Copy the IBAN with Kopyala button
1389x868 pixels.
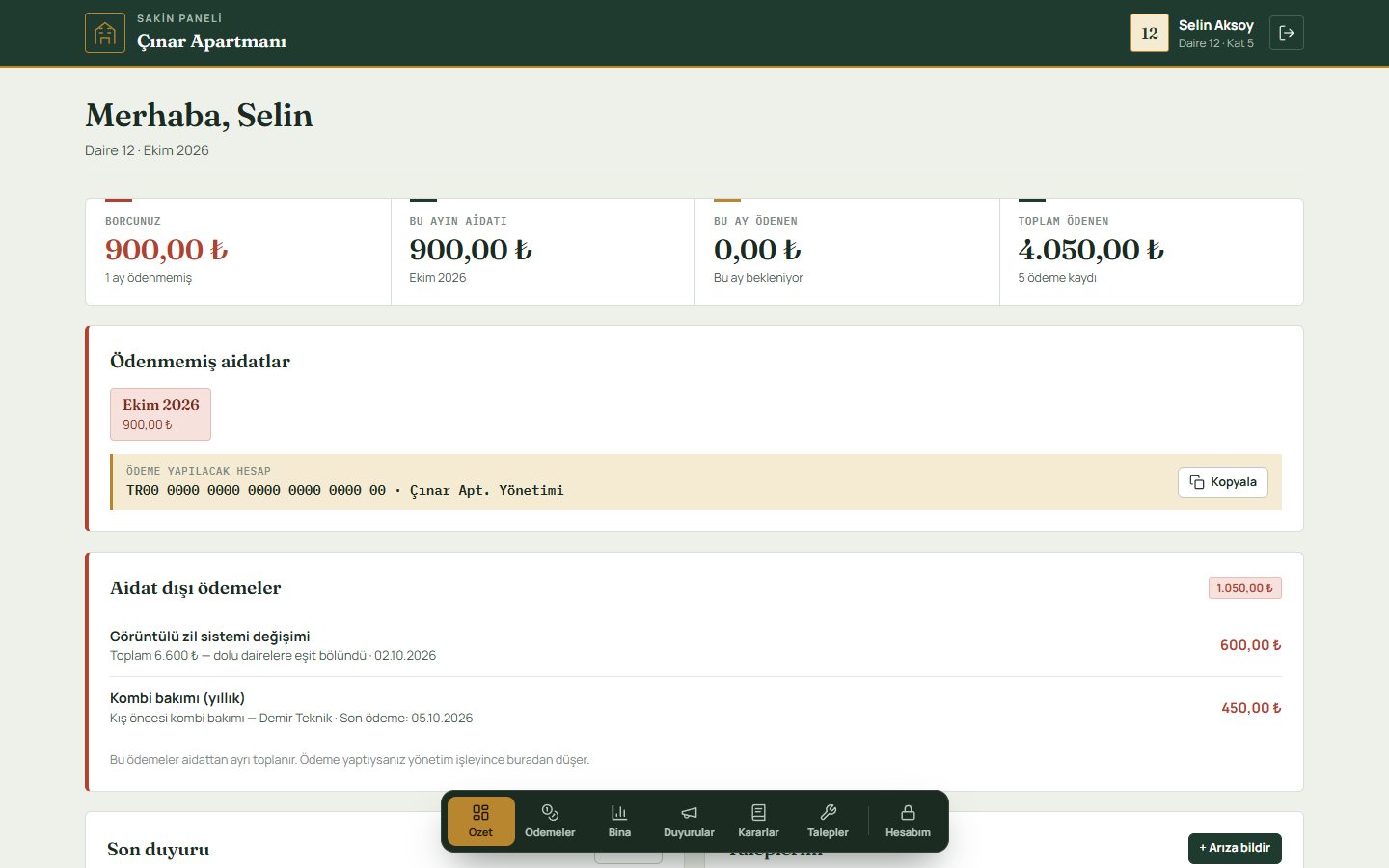tap(1223, 482)
